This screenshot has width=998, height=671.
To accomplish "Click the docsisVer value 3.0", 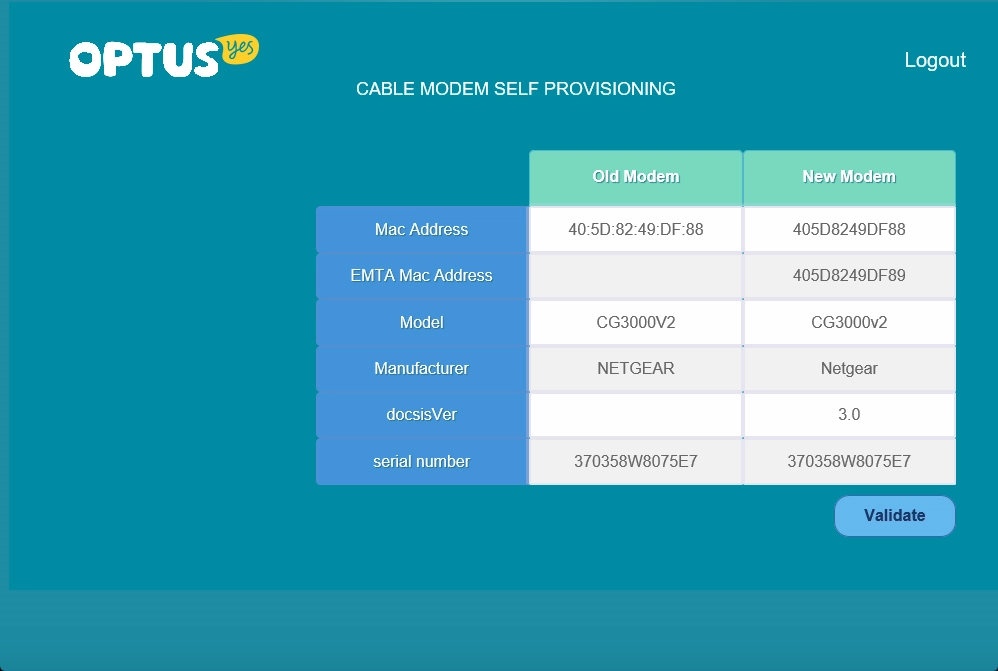I will pyautogui.click(x=849, y=414).
